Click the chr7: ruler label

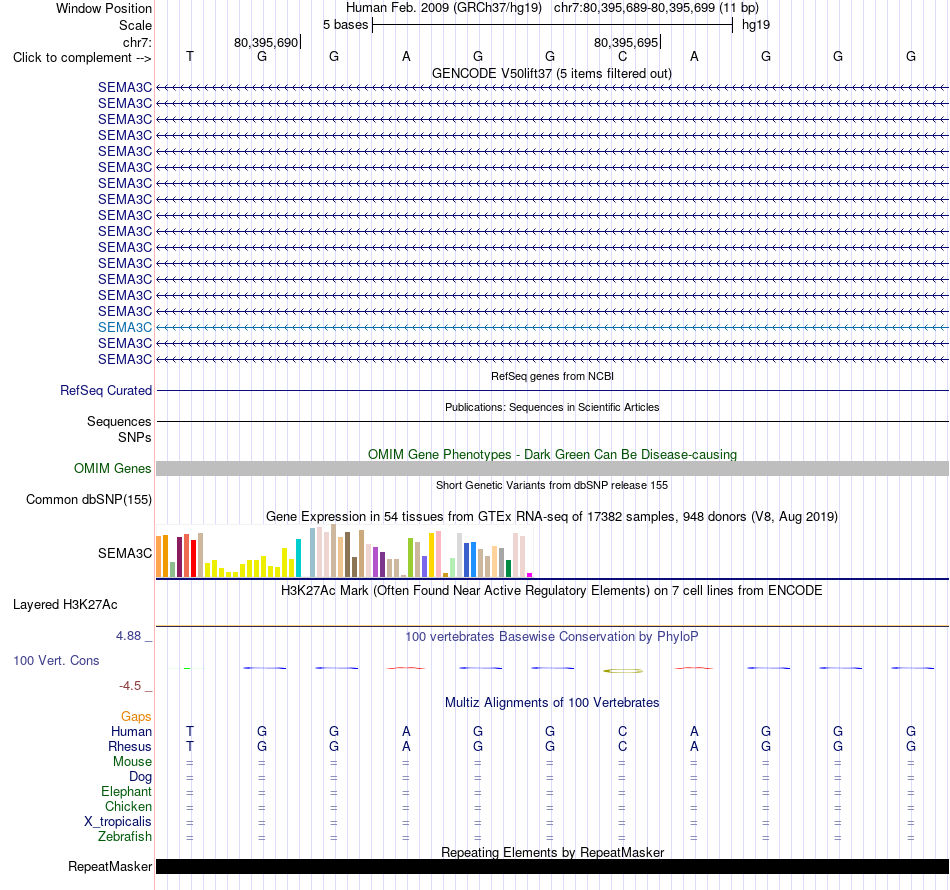pyautogui.click(x=137, y=42)
